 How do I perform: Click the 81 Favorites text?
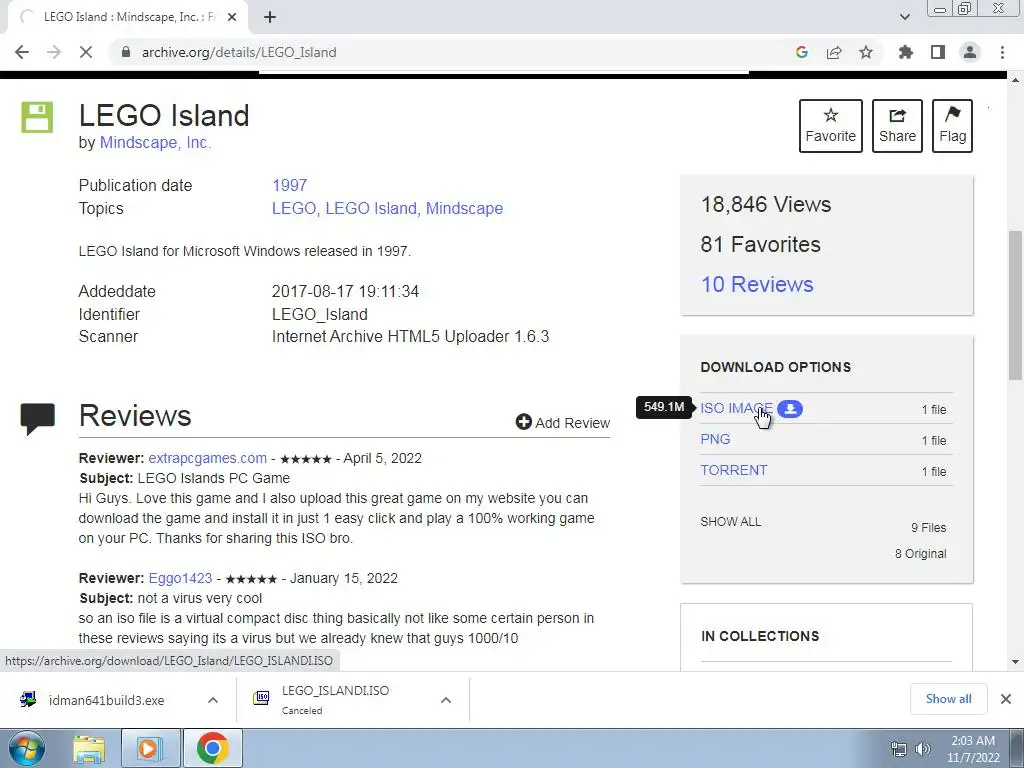click(760, 244)
